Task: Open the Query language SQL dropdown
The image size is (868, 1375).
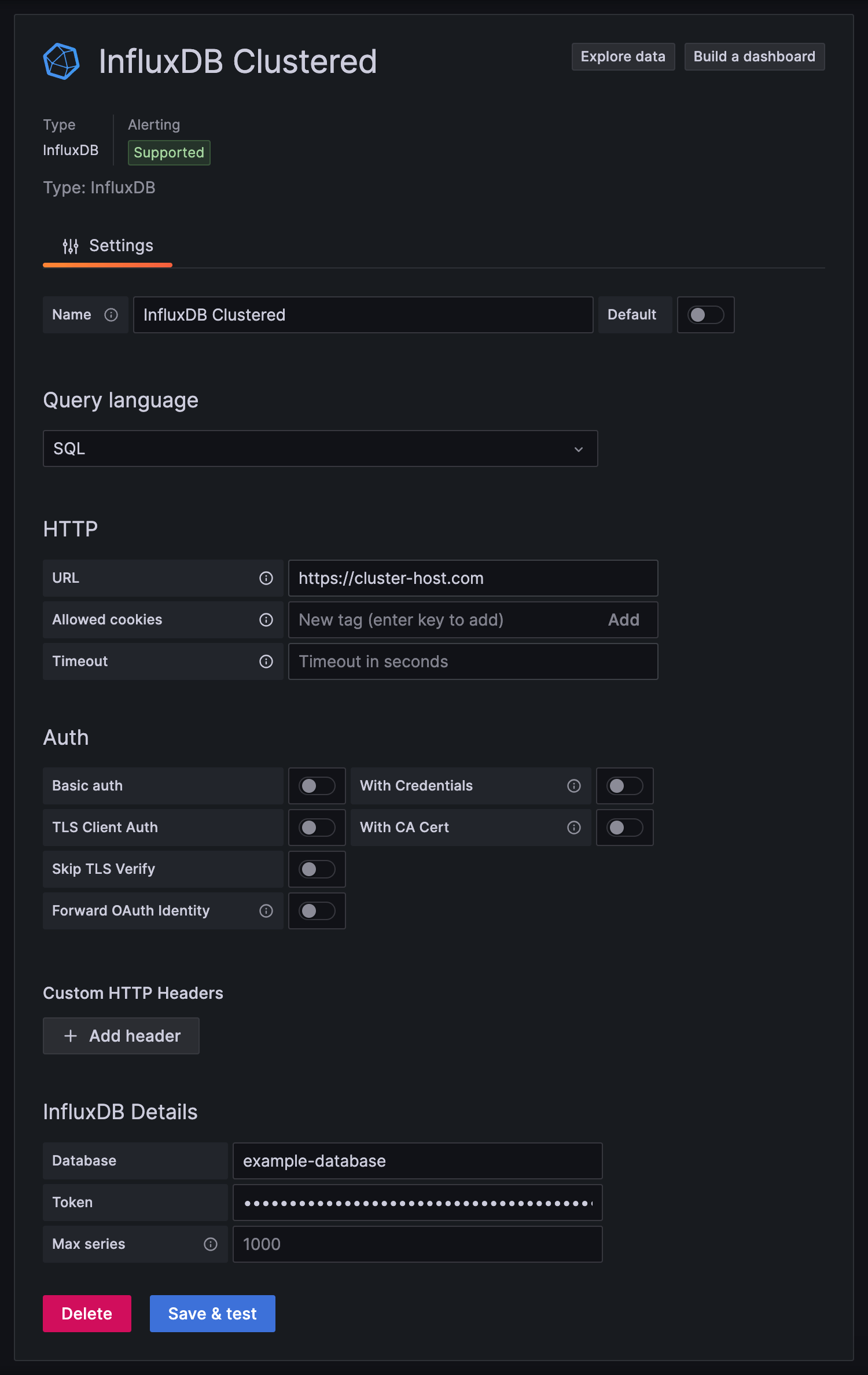Action: tap(320, 448)
